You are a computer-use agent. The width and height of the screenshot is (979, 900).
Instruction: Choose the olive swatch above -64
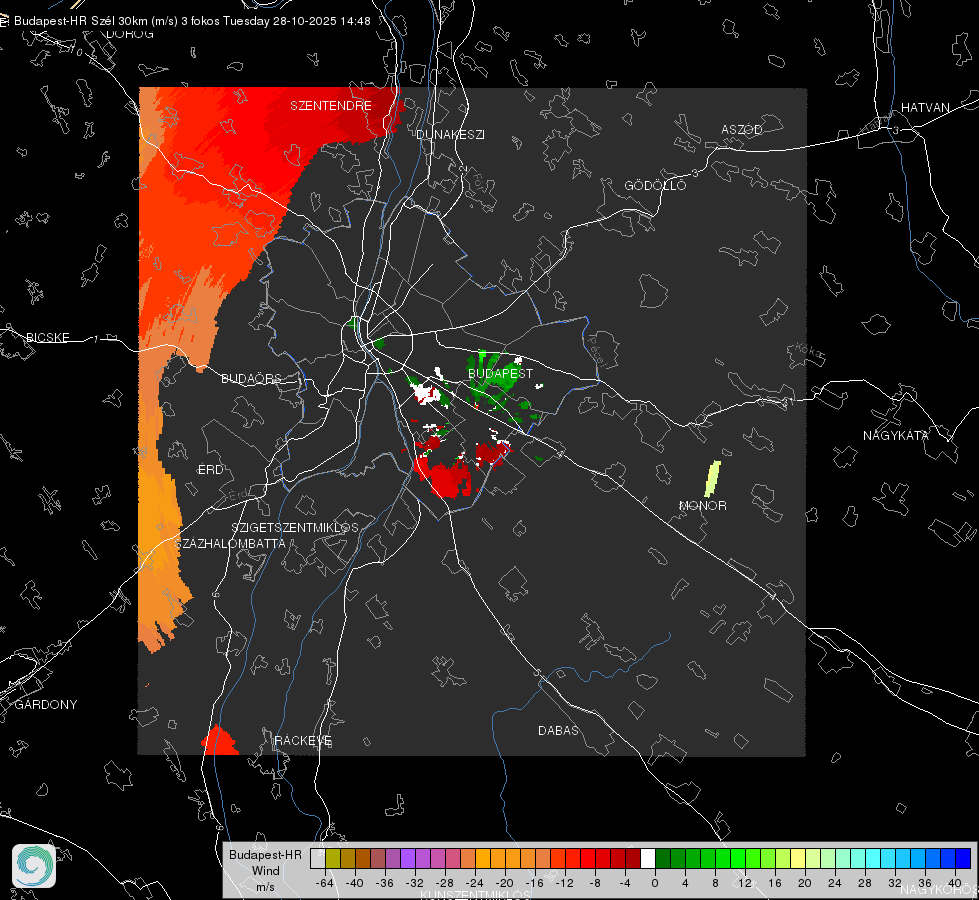333,859
